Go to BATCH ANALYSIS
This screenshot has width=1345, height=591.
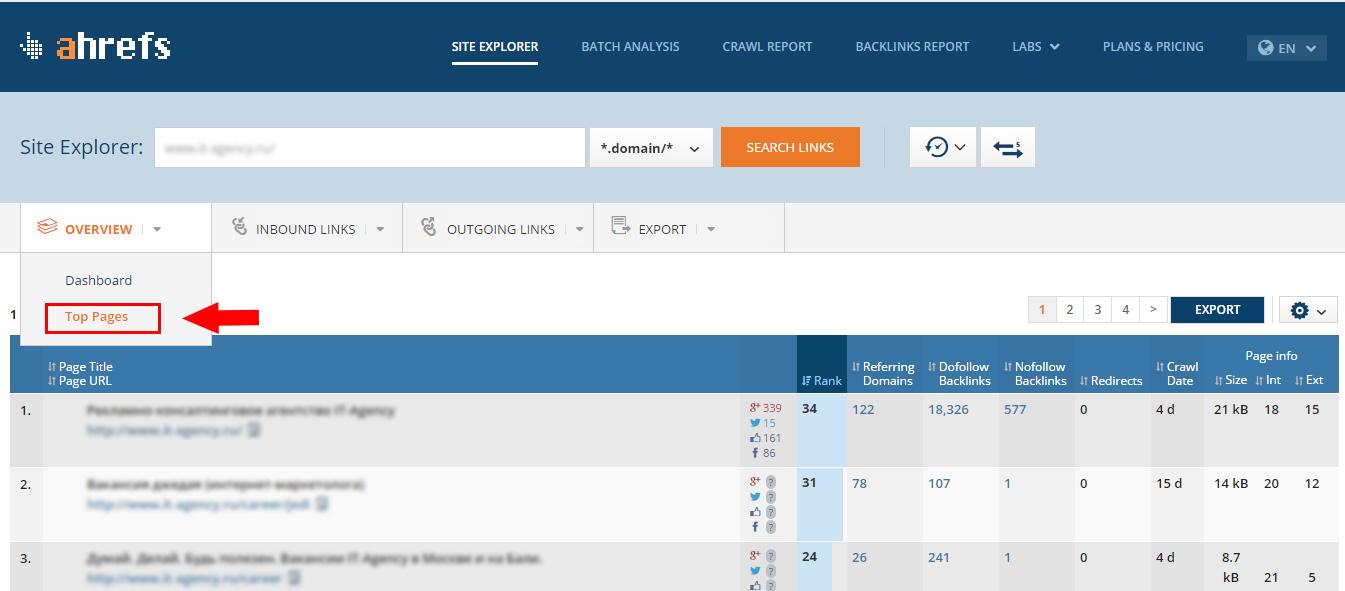tap(630, 46)
